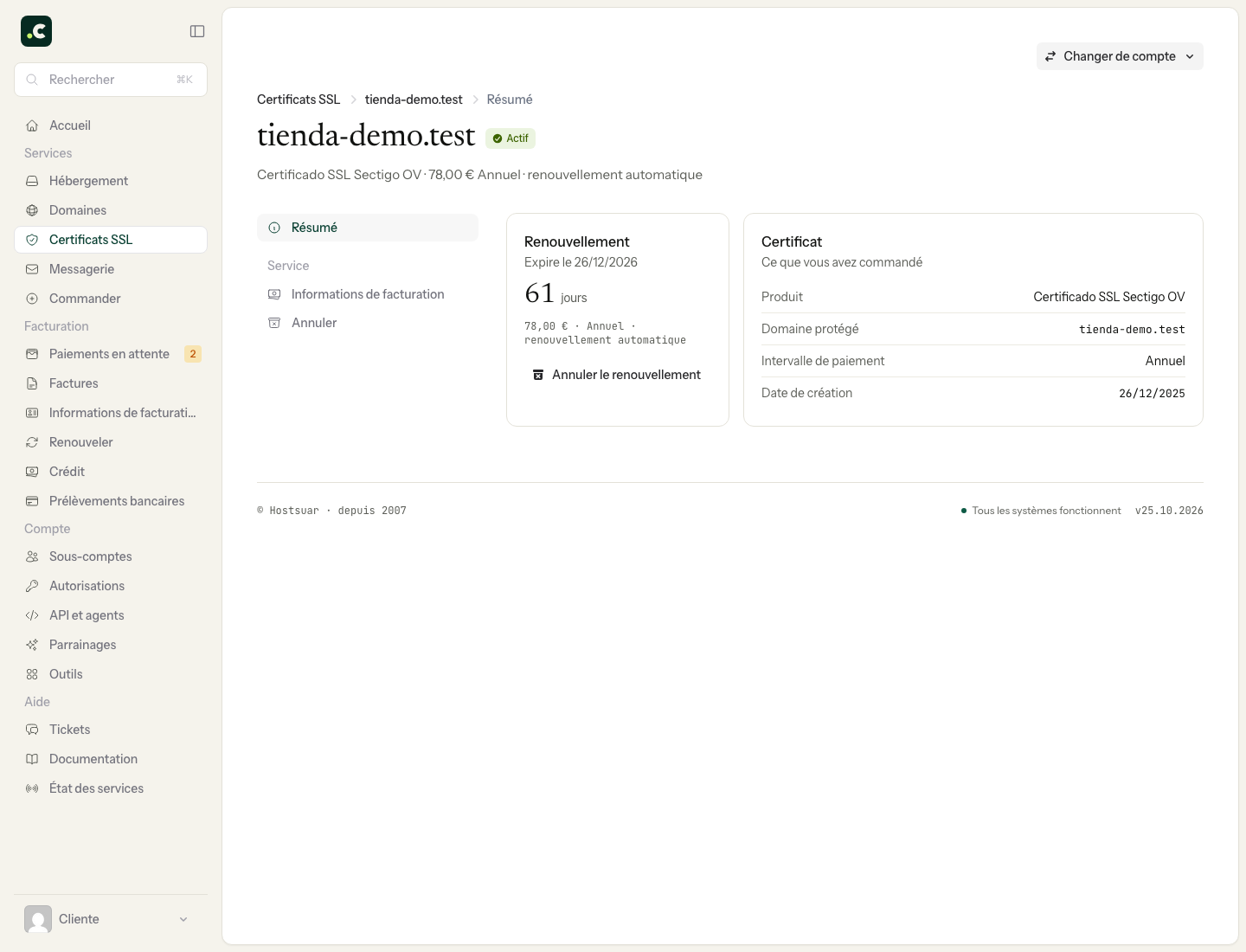1246x952 pixels.
Task: Open the Changer de compte dropdown
Action: [1120, 56]
